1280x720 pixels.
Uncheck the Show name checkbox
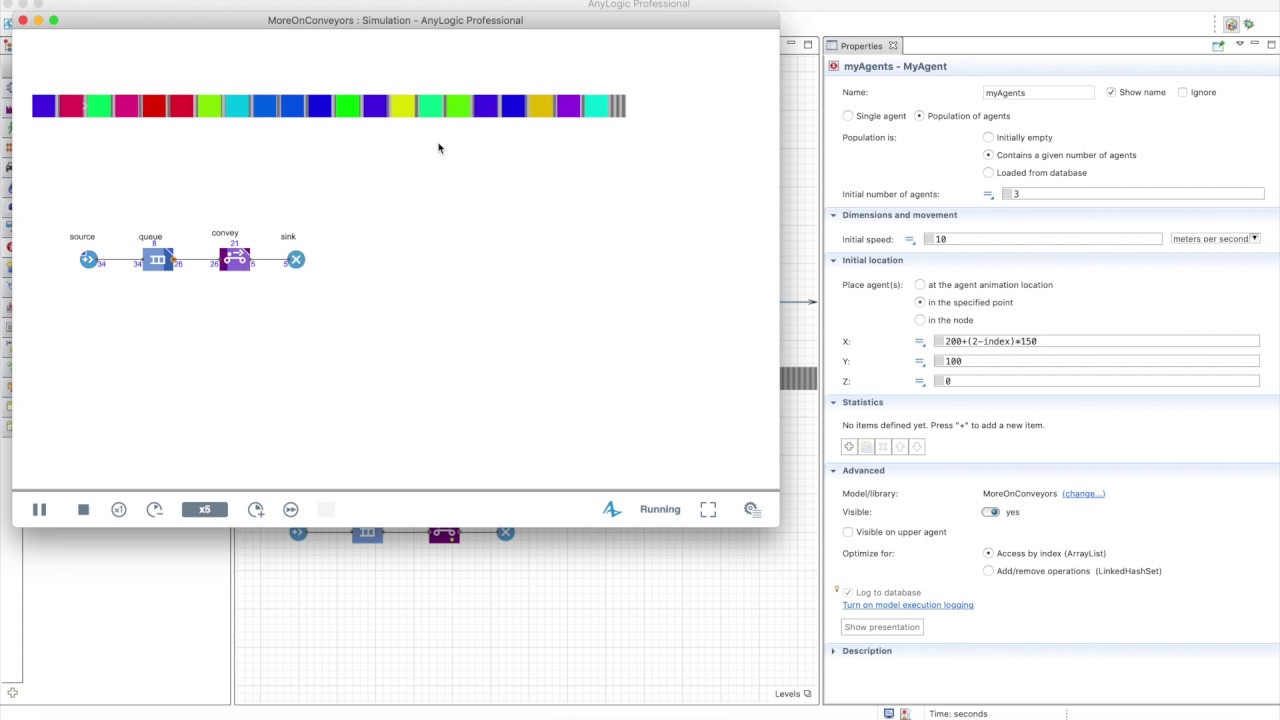point(1111,92)
